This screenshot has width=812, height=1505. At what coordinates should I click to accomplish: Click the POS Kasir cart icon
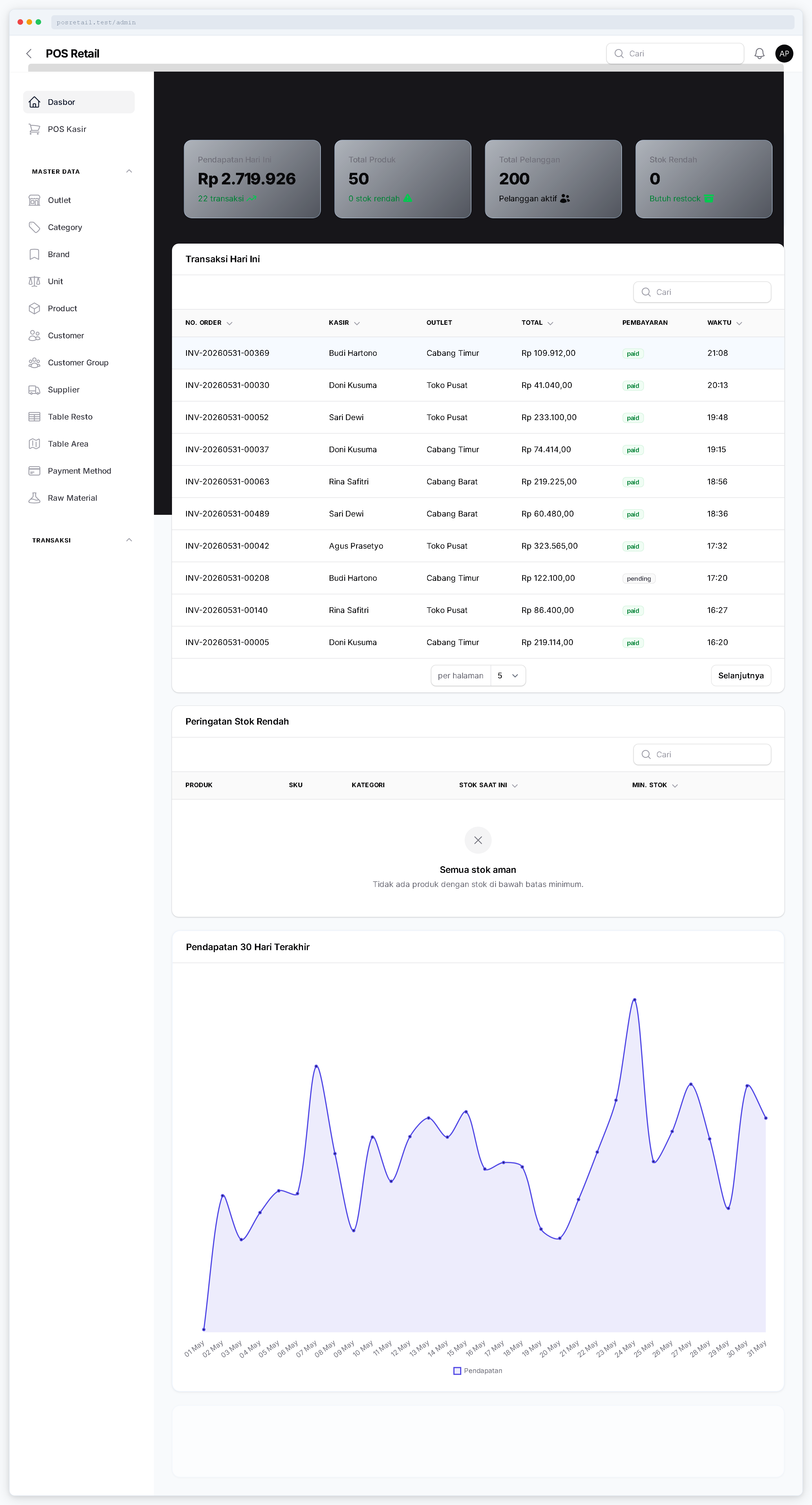coord(34,129)
